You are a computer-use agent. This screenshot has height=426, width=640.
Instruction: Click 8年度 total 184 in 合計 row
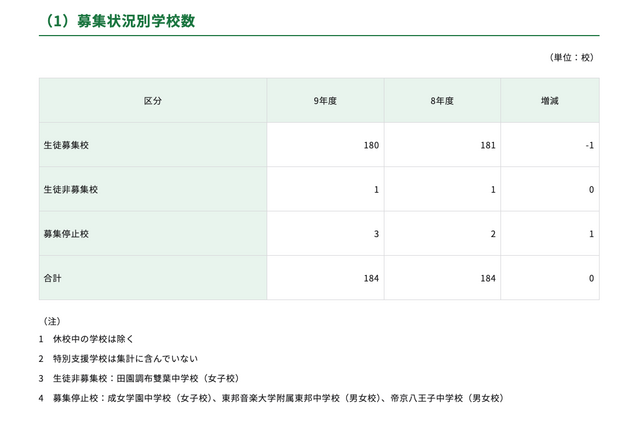tap(488, 278)
